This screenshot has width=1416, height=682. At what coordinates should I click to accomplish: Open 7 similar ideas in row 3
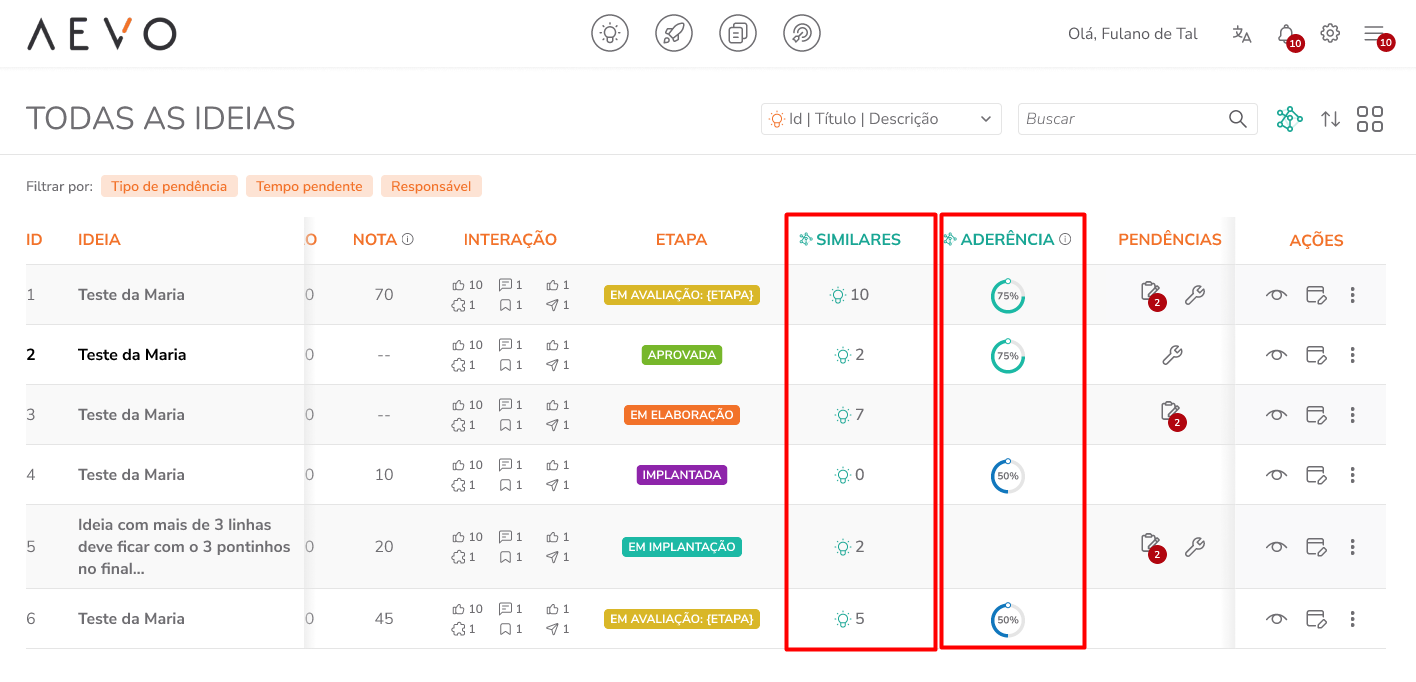click(x=850, y=415)
